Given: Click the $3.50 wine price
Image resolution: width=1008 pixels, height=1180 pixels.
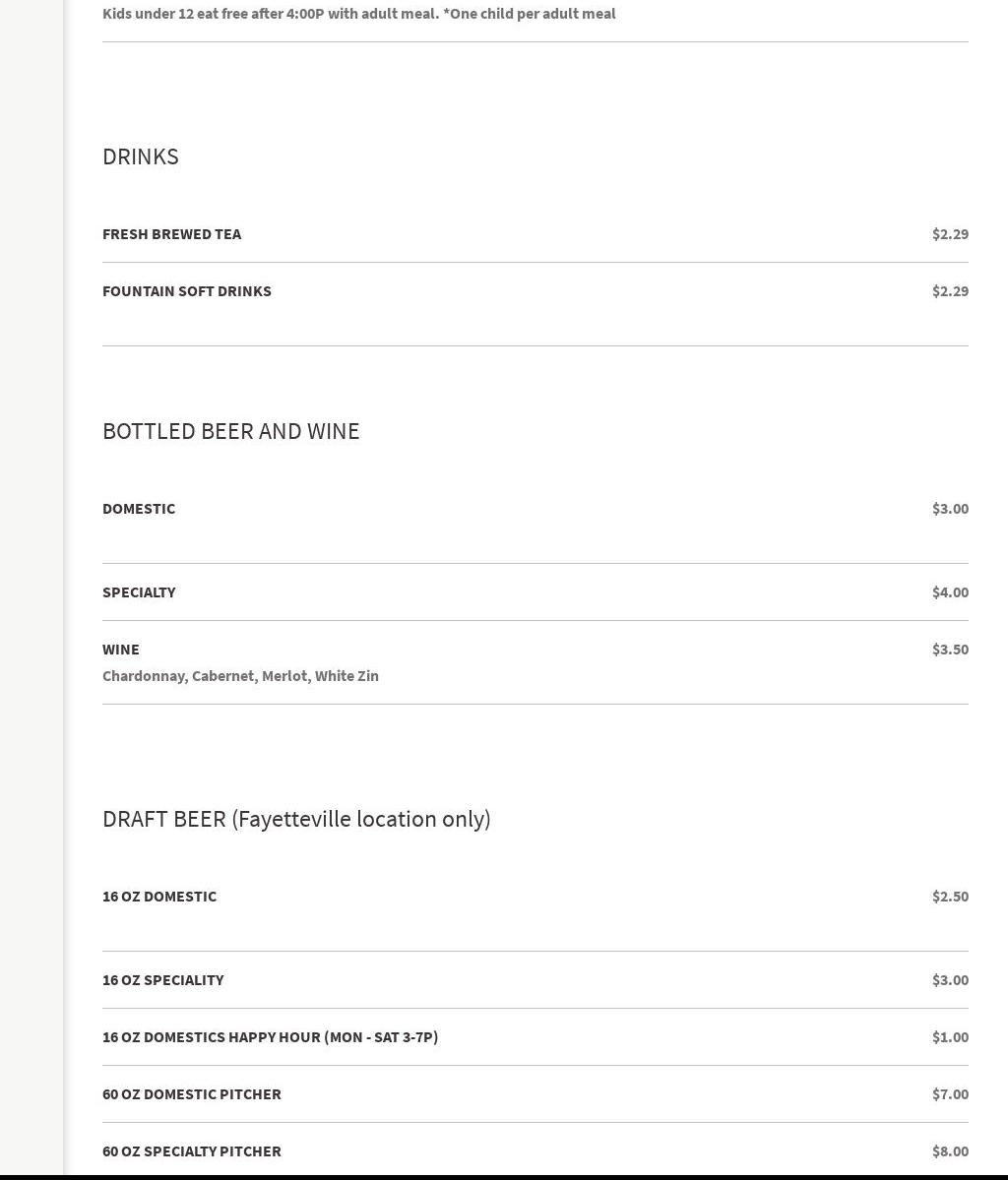Looking at the screenshot, I should click(x=950, y=650).
